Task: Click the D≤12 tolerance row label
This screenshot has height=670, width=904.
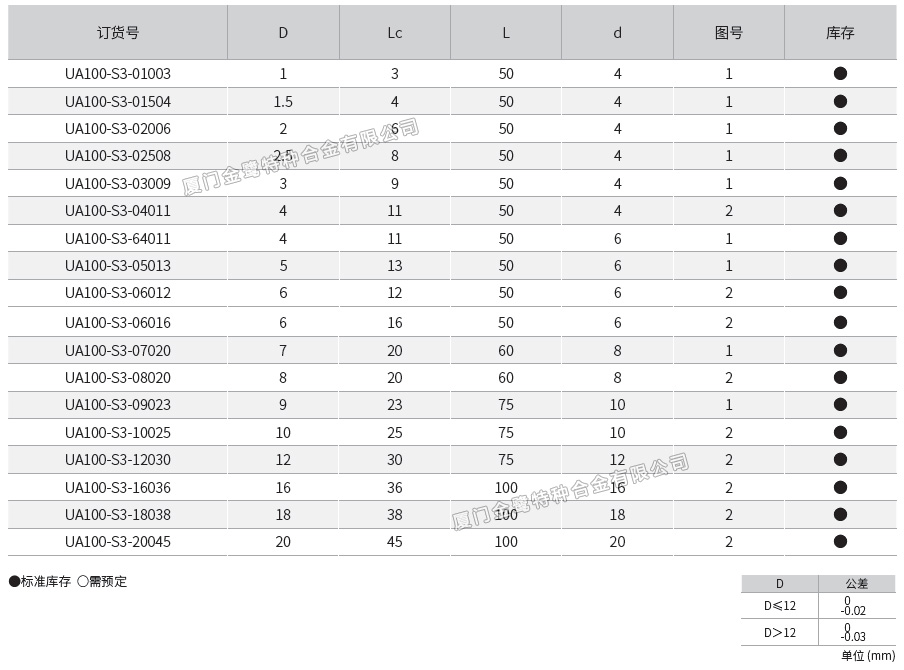Action: pos(780,606)
